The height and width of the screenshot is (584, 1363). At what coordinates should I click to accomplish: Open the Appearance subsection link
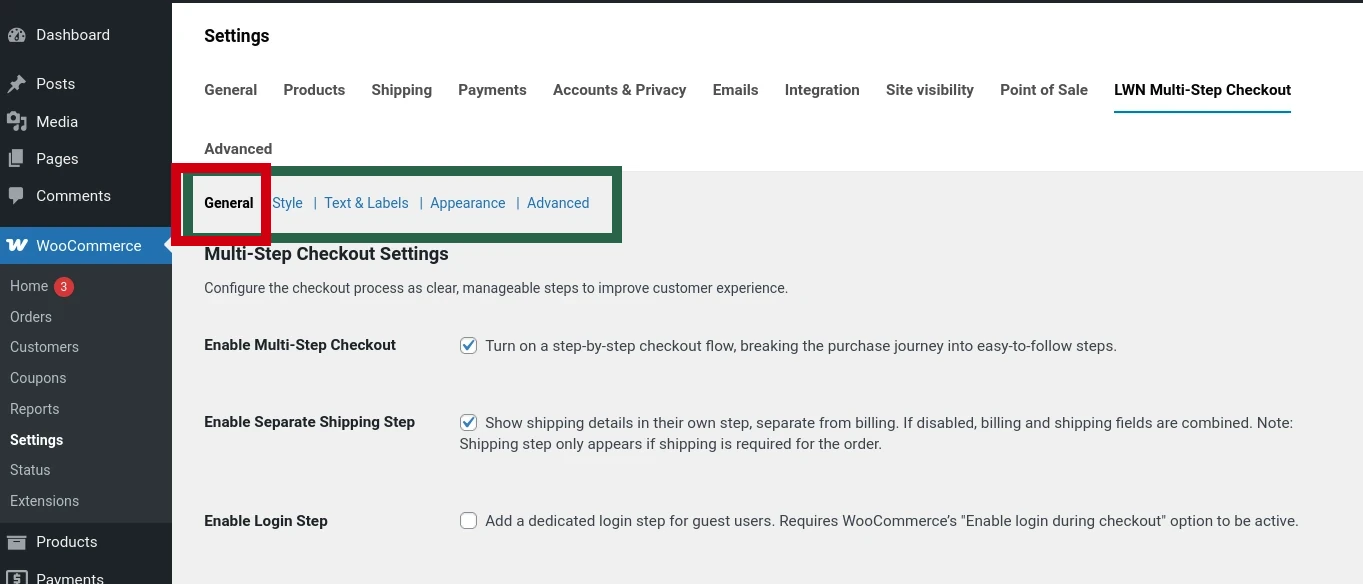[x=467, y=203]
